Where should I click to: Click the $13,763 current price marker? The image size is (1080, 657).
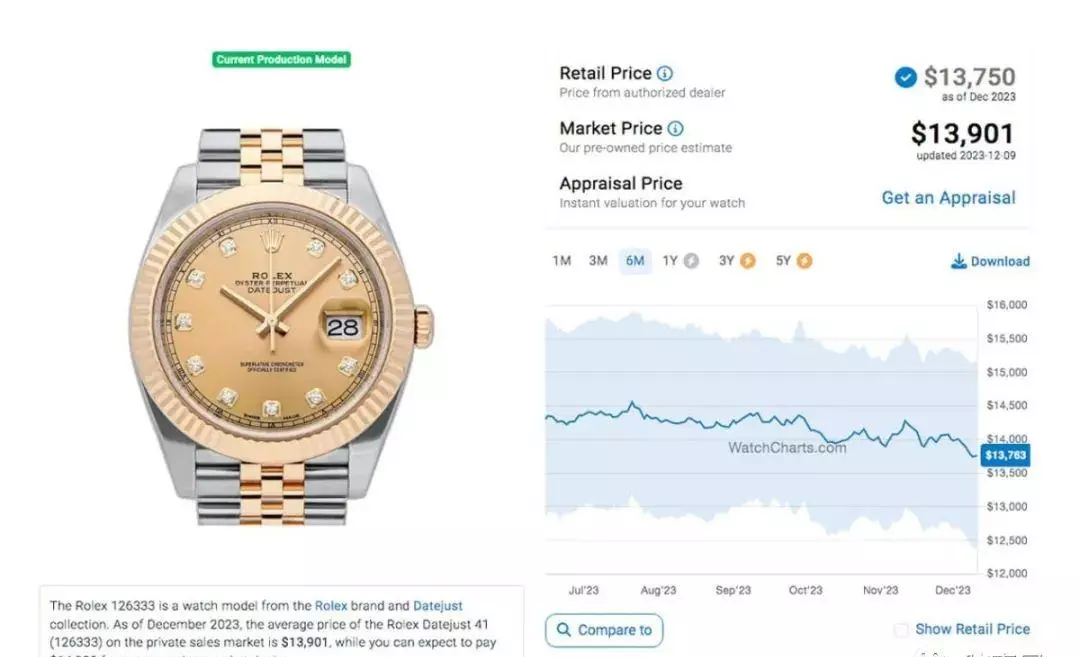(1005, 455)
